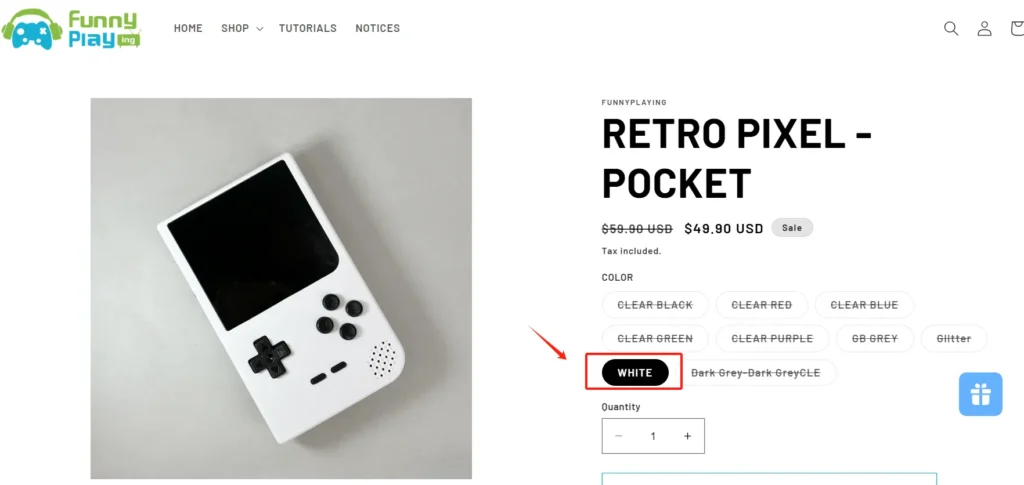The width and height of the screenshot is (1024, 485).
Task: Choose the CLEAR GREEN color option
Action: 655,339
